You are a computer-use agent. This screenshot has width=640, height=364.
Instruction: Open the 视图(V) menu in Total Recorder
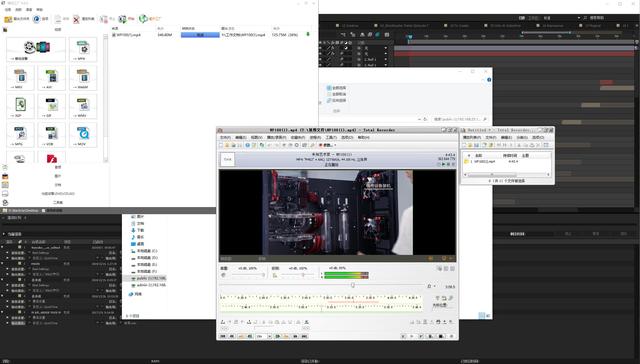256,138
